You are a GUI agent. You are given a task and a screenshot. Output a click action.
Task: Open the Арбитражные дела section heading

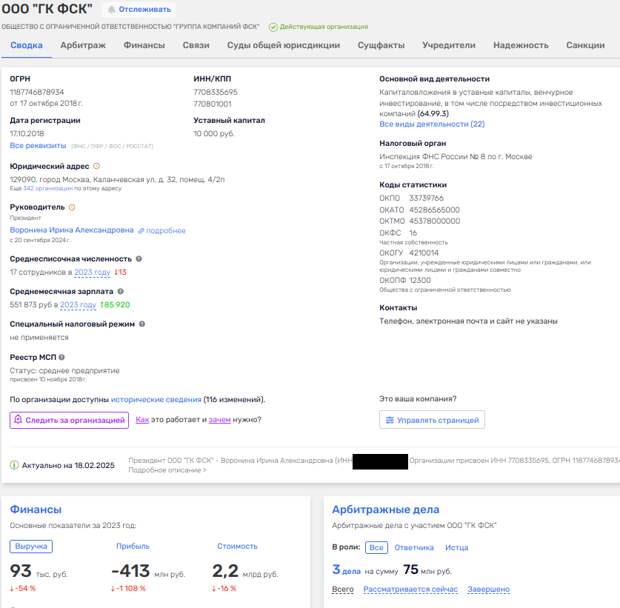(386, 509)
